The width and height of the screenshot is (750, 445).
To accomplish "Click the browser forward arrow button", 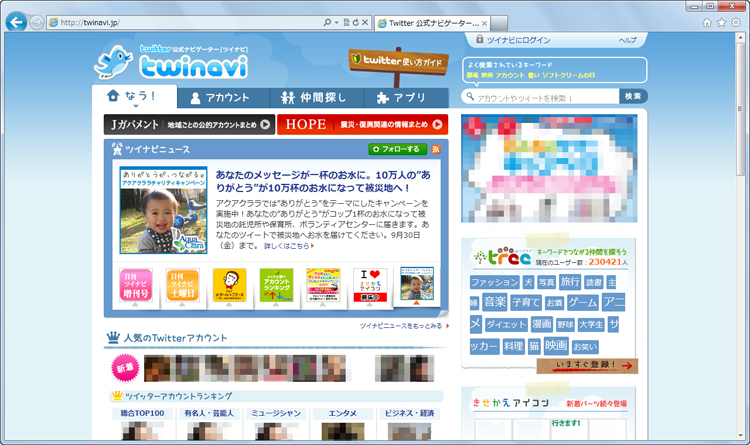I will pos(36,22).
